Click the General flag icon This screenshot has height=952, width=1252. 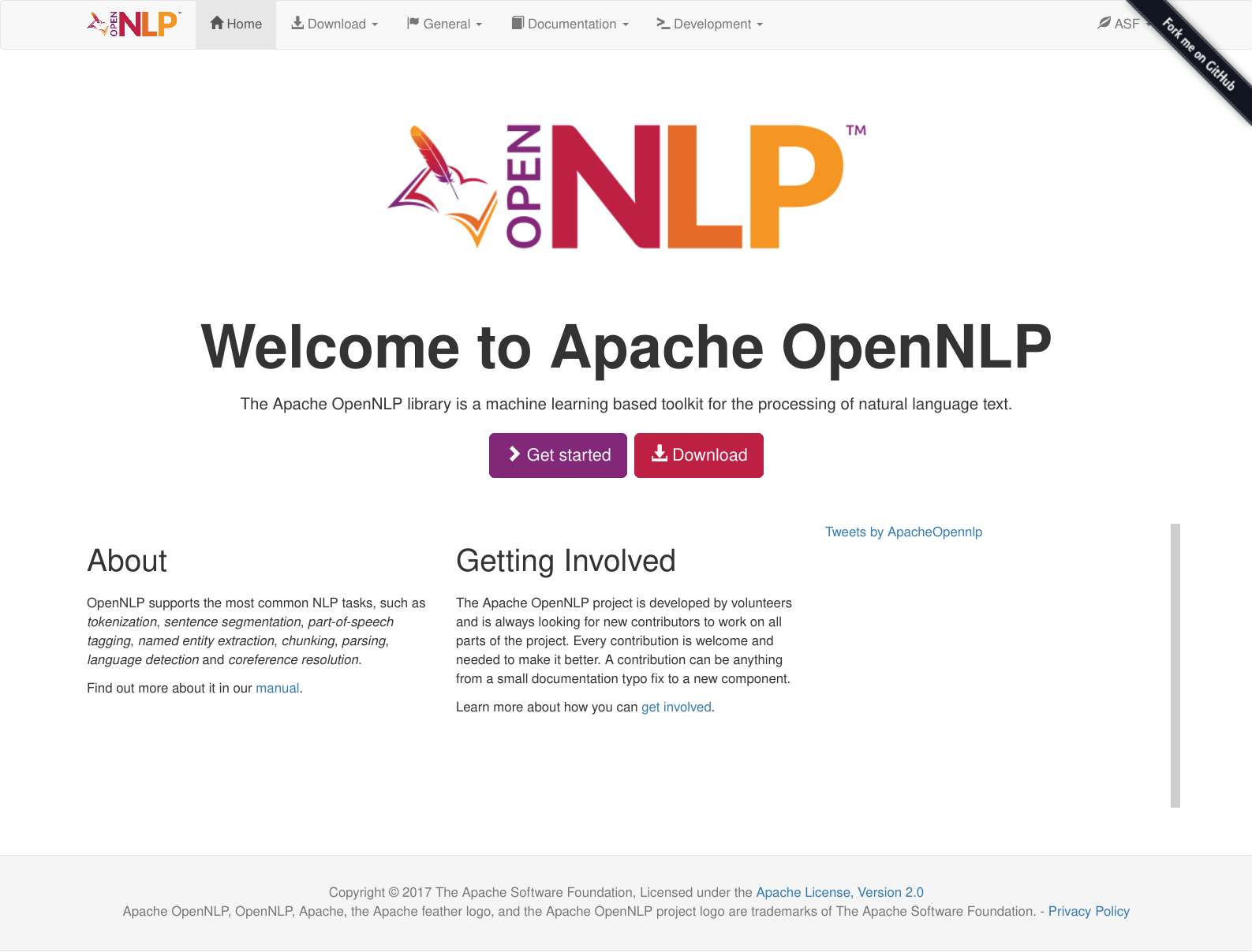pos(413,23)
